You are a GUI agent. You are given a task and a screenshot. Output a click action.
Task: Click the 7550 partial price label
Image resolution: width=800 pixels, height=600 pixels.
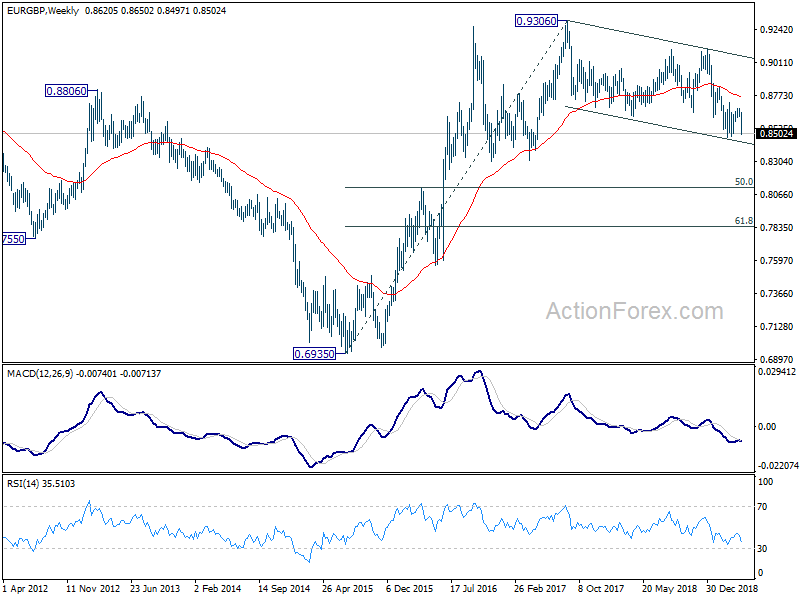tap(14, 239)
